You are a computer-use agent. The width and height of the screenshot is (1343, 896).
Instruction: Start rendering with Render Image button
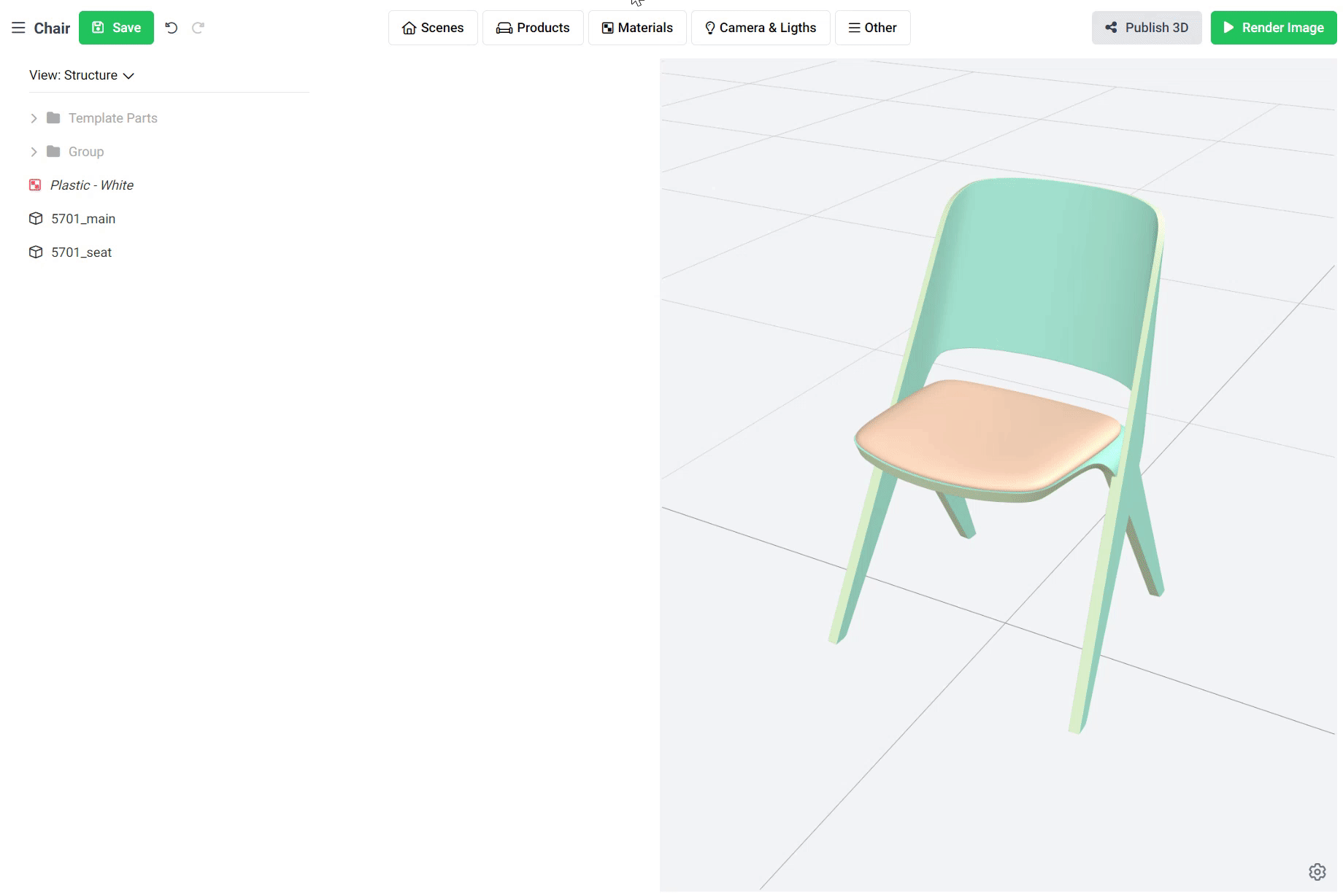1273,28
